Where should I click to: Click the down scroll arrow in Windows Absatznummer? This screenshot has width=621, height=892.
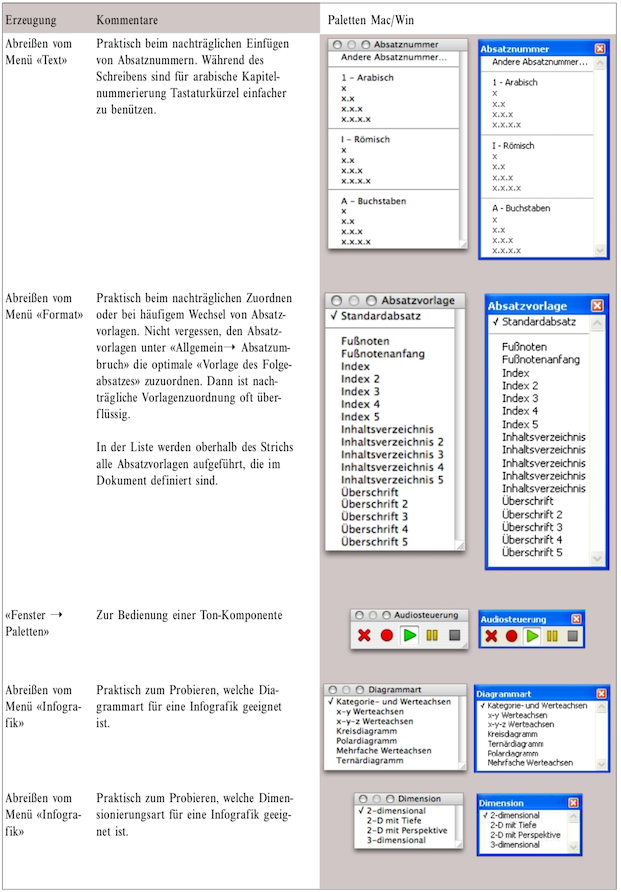tap(600, 250)
